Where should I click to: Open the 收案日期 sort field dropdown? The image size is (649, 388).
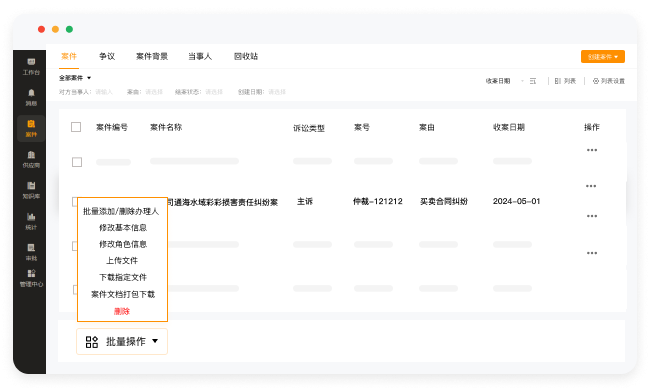click(504, 81)
